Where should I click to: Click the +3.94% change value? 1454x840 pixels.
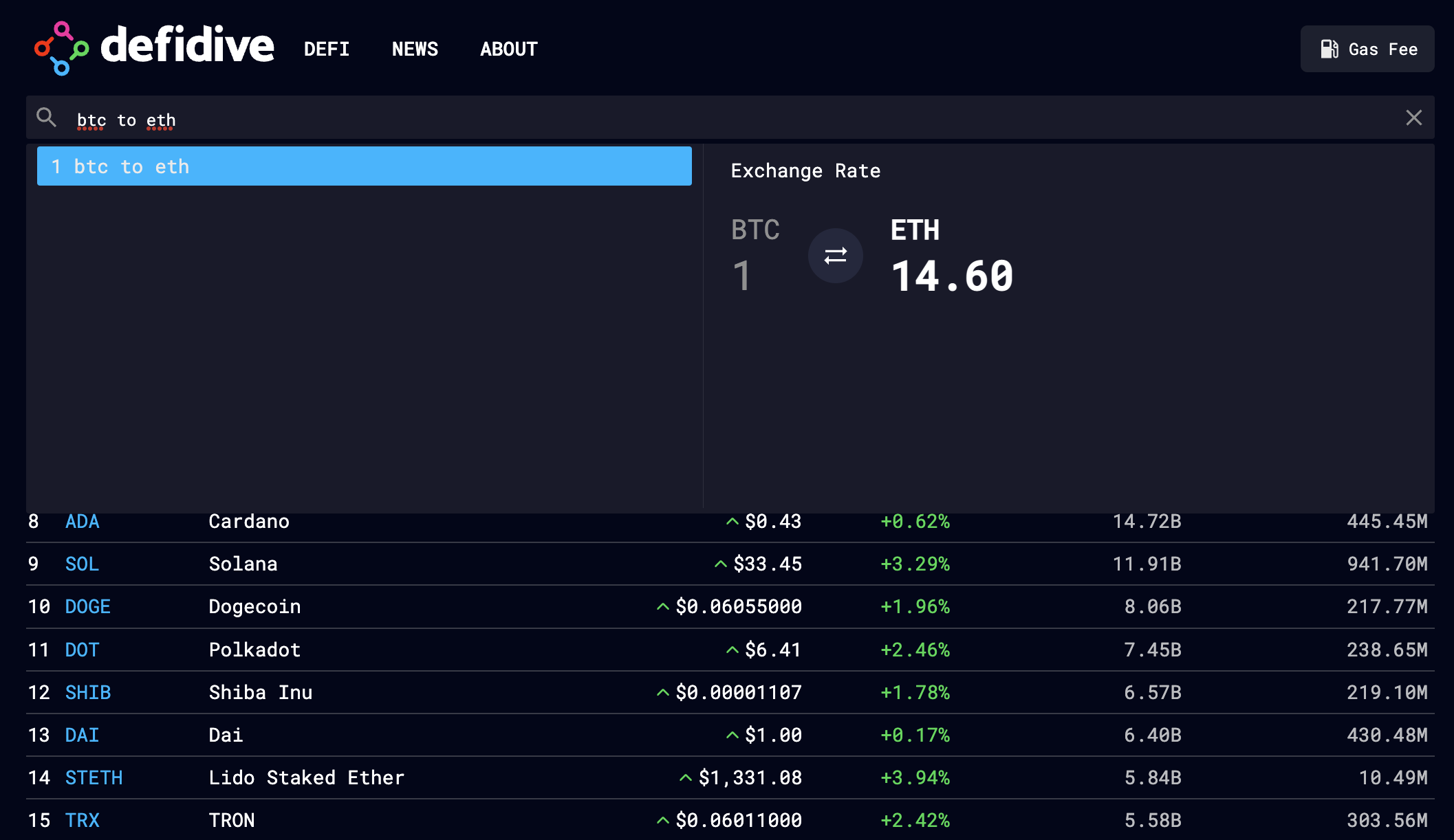click(x=915, y=778)
